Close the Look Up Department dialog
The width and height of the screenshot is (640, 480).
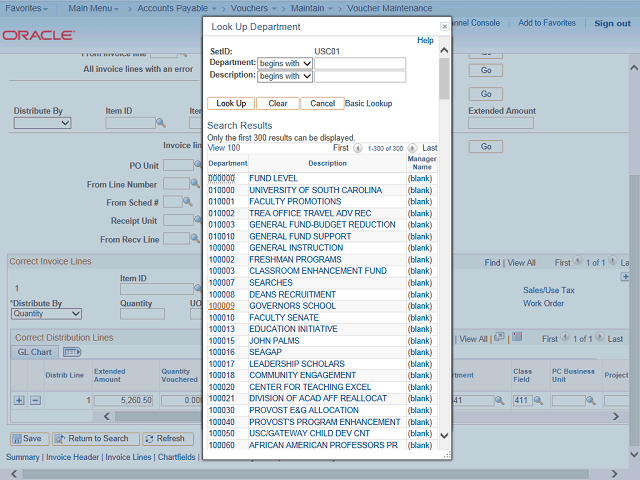click(444, 27)
